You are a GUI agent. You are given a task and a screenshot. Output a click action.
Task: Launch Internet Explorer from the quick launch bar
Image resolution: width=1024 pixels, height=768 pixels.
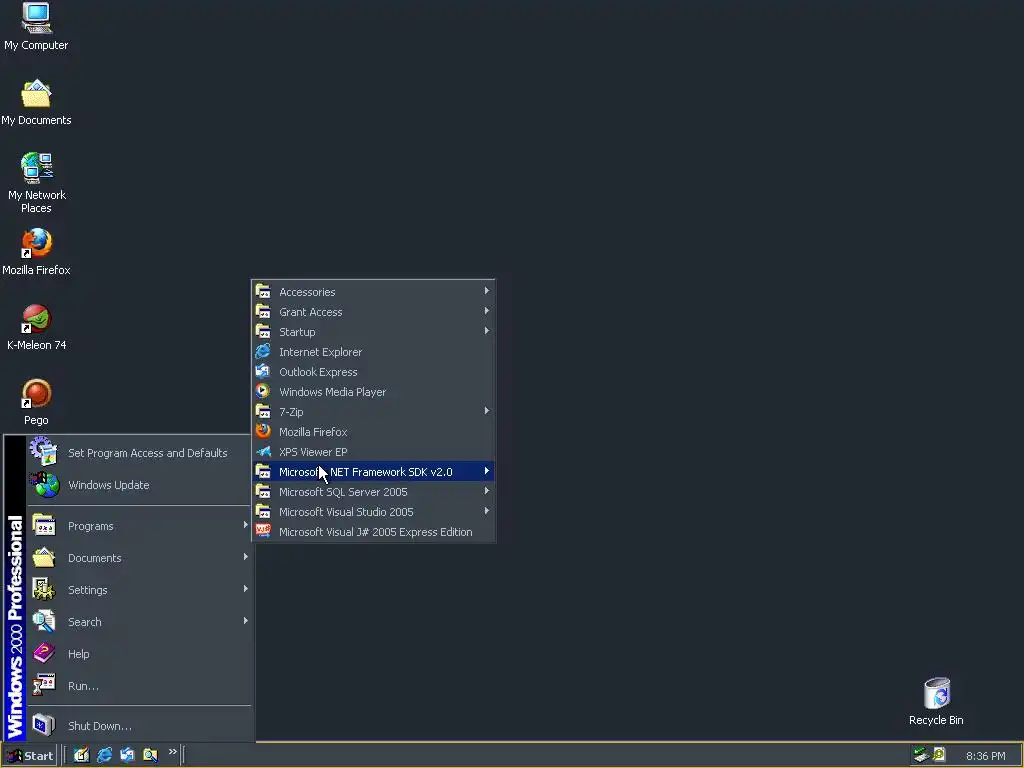click(x=104, y=755)
